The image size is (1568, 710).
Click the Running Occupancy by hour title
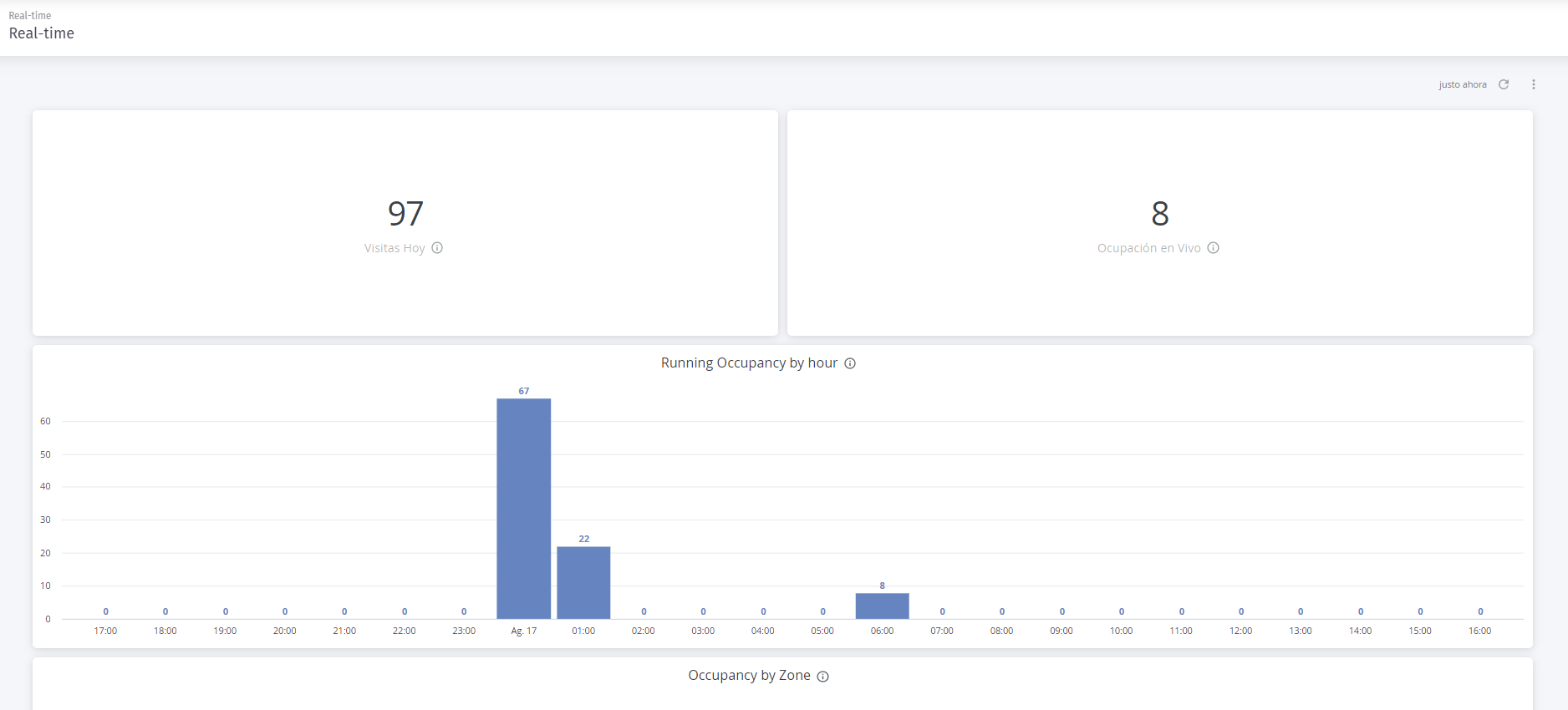pyautogui.click(x=749, y=363)
